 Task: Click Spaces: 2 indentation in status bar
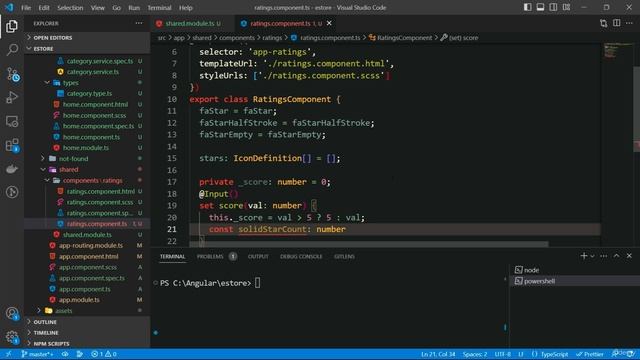(x=475, y=354)
